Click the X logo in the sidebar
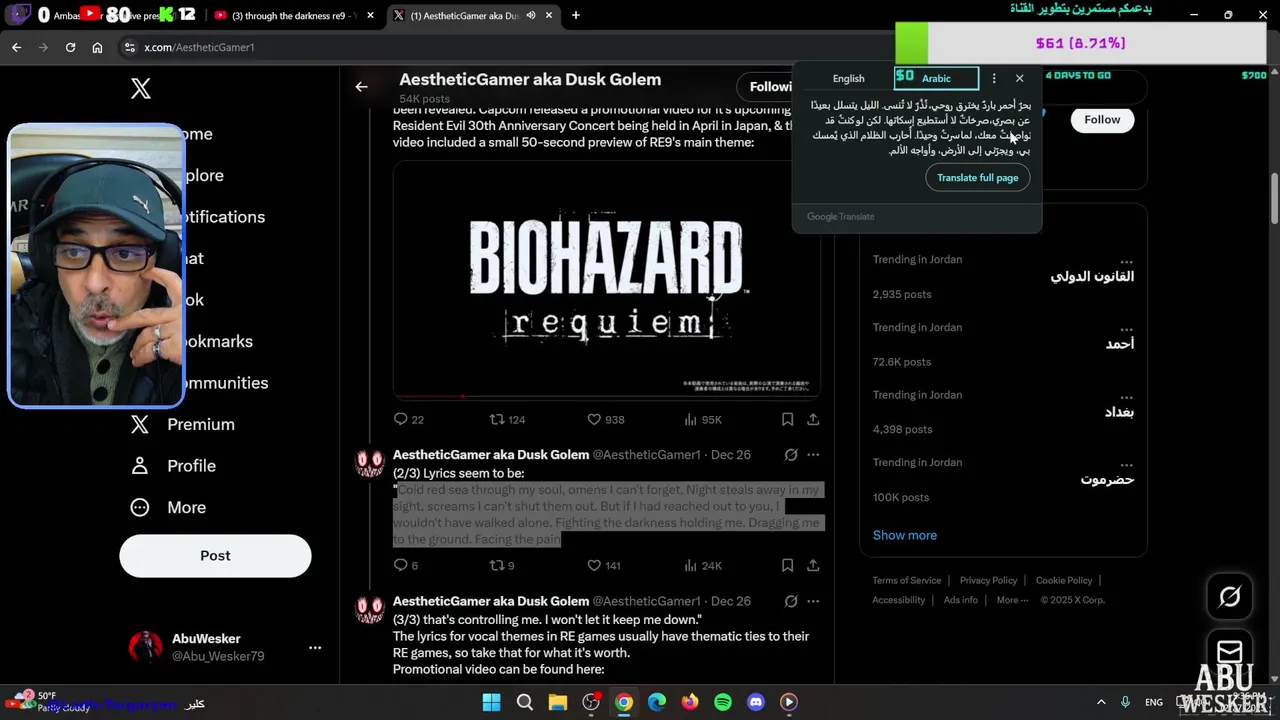The width and height of the screenshot is (1280, 720). [141, 88]
